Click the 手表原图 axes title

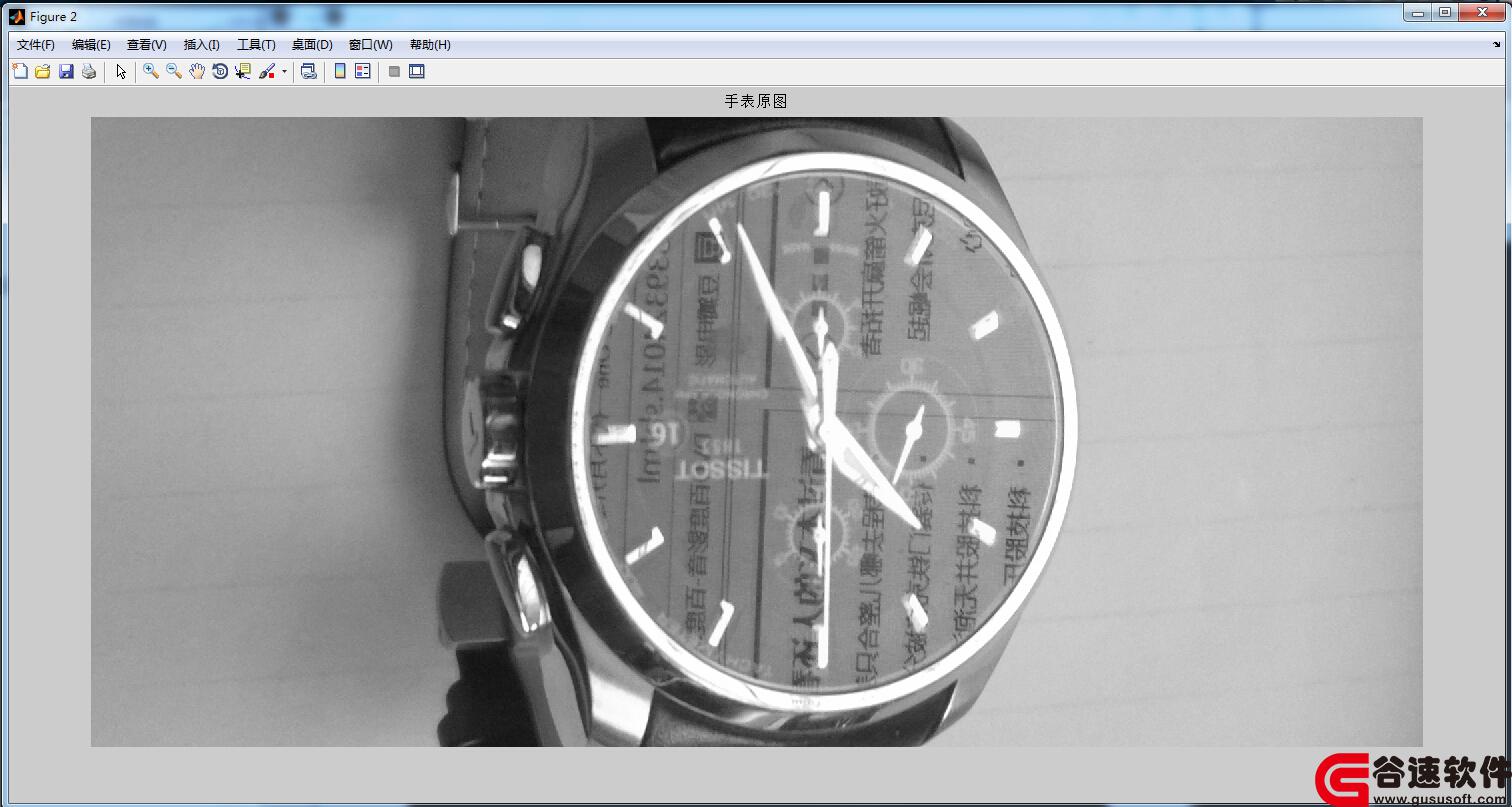click(756, 101)
